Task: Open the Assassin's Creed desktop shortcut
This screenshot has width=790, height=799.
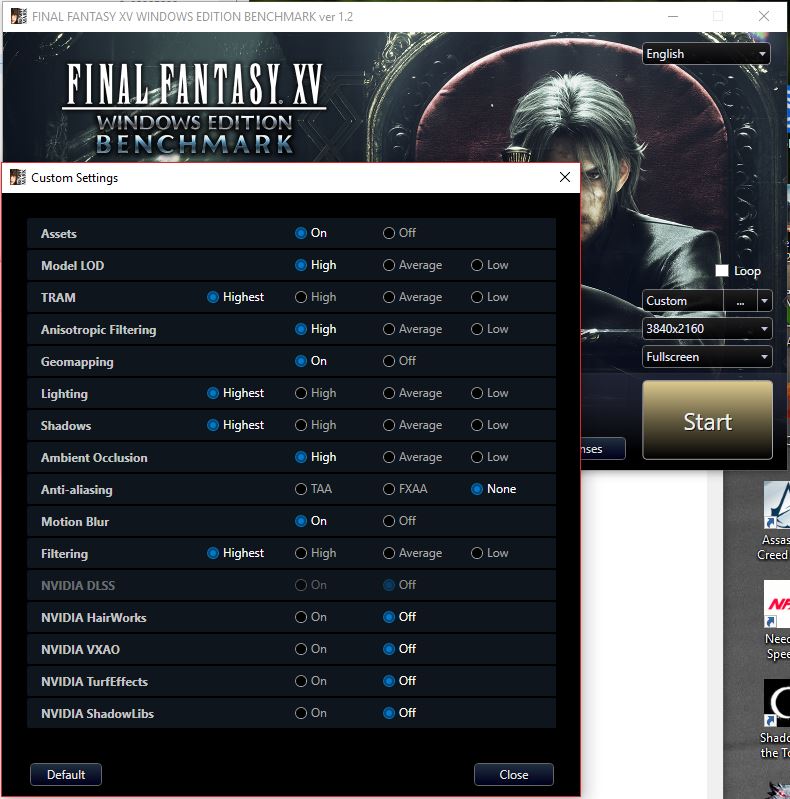Action: pos(776,520)
